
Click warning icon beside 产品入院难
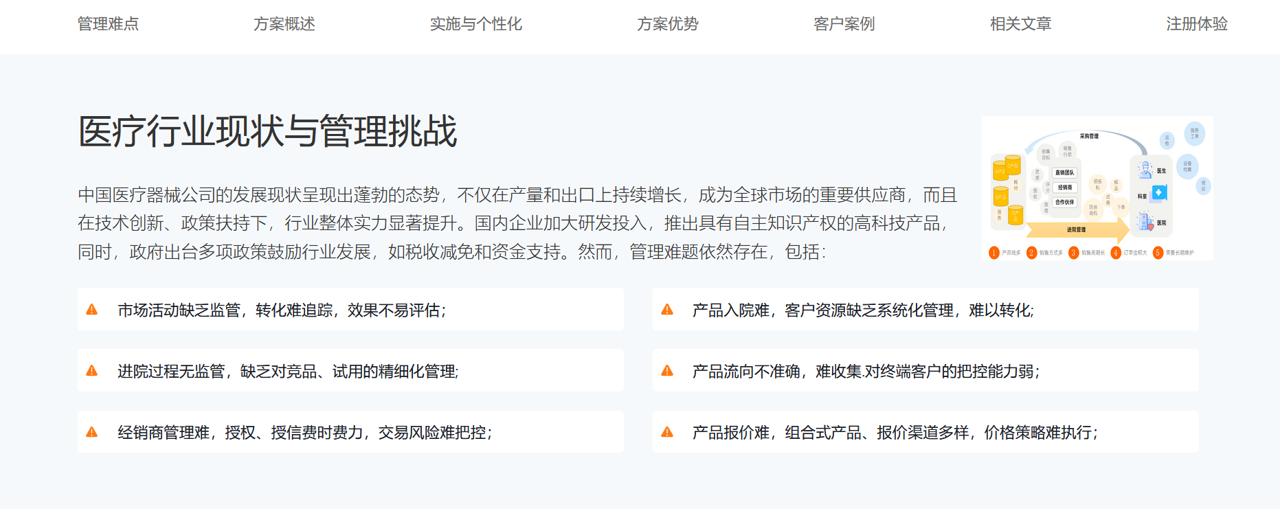pos(667,310)
